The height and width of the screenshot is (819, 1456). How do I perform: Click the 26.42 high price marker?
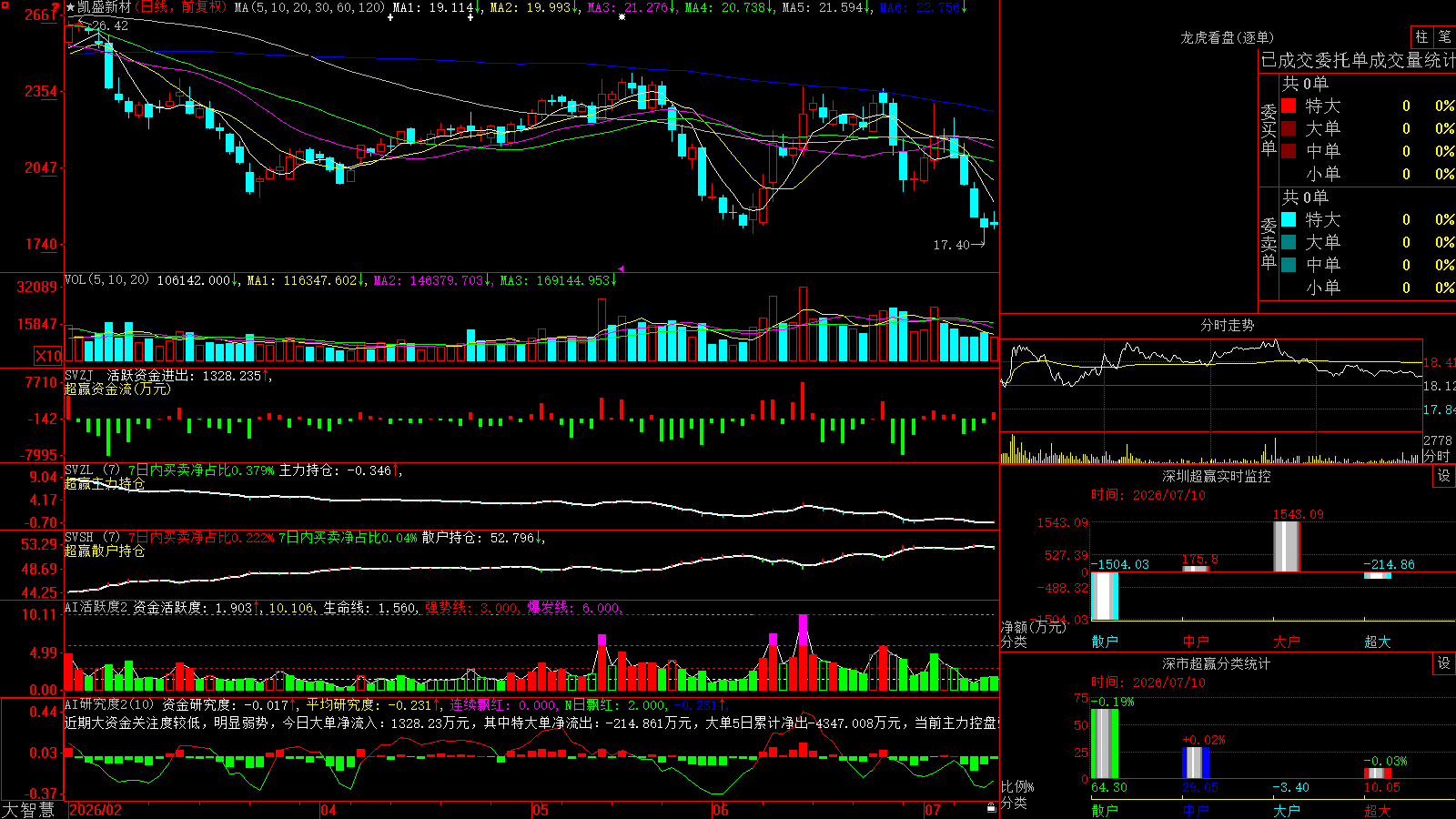tap(110, 25)
